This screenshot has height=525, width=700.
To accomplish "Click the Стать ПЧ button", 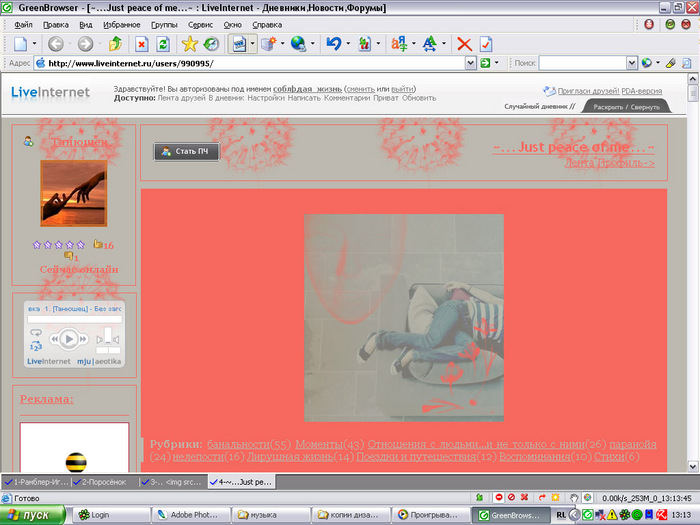I will pyautogui.click(x=187, y=151).
